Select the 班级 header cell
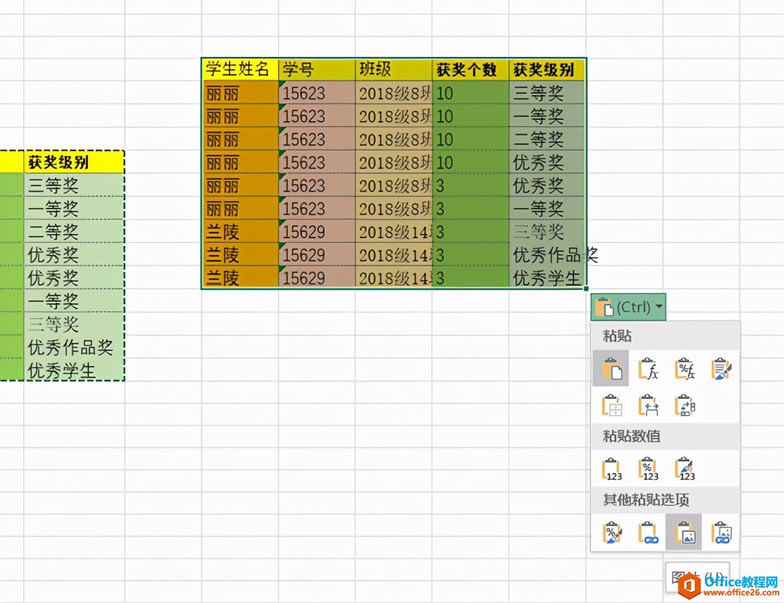 coord(394,69)
